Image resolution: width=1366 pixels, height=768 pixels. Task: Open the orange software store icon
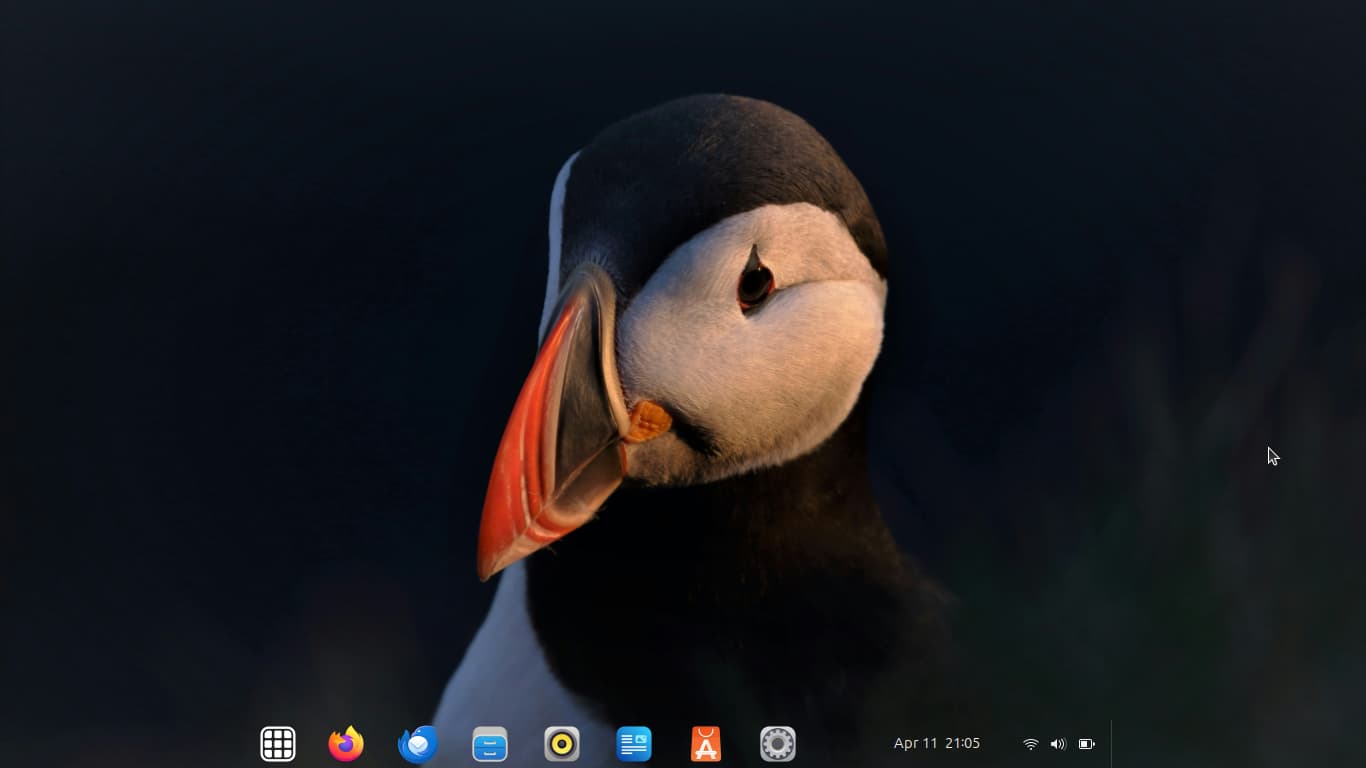(x=706, y=744)
